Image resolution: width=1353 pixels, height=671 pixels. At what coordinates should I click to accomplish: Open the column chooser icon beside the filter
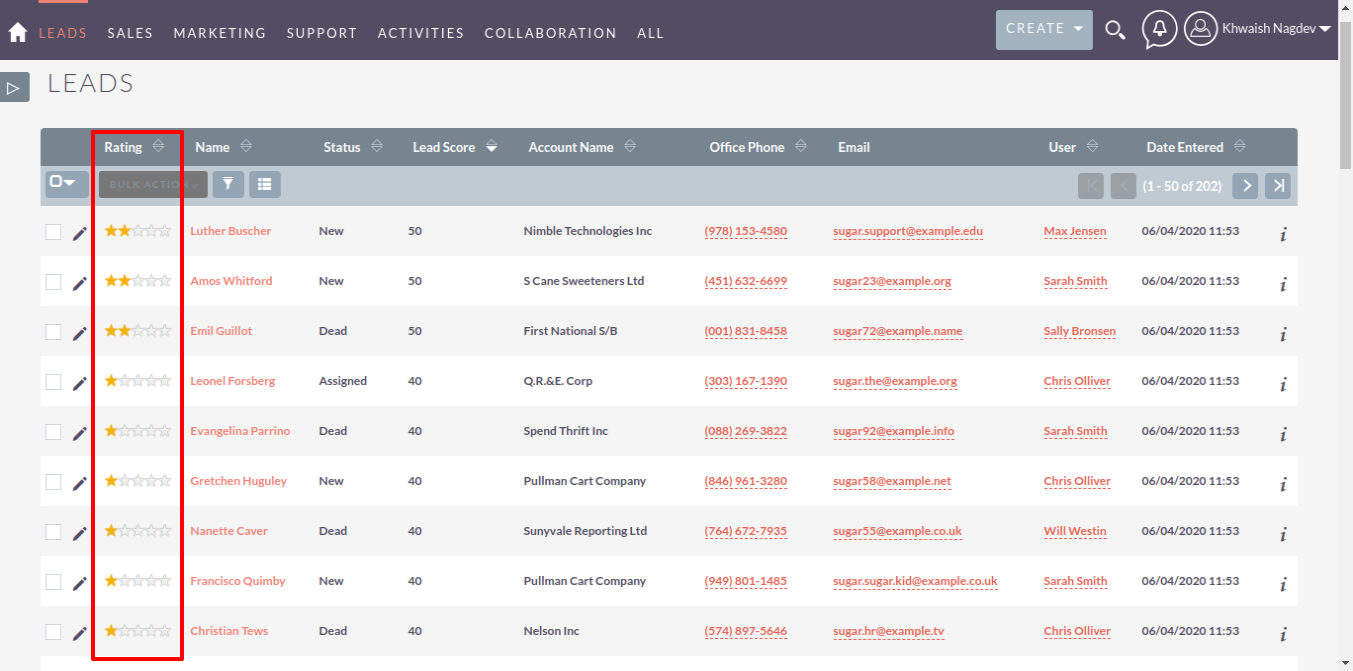pos(262,184)
